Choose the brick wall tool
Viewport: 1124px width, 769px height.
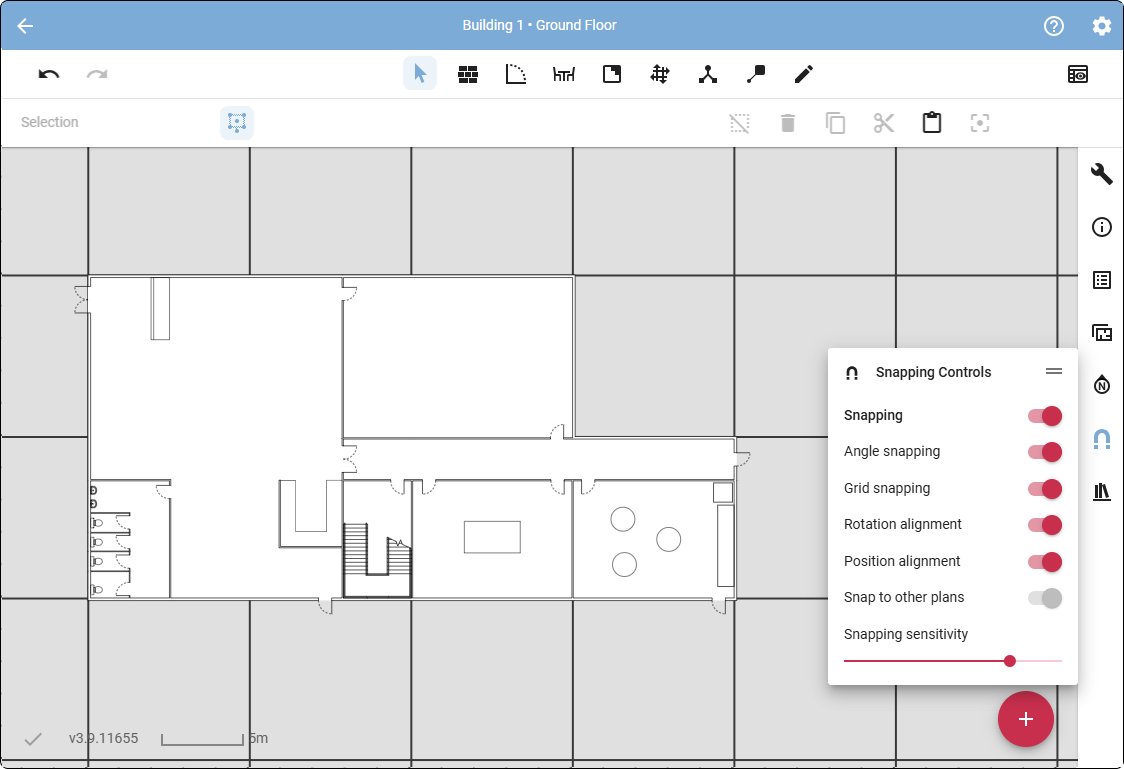[468, 75]
